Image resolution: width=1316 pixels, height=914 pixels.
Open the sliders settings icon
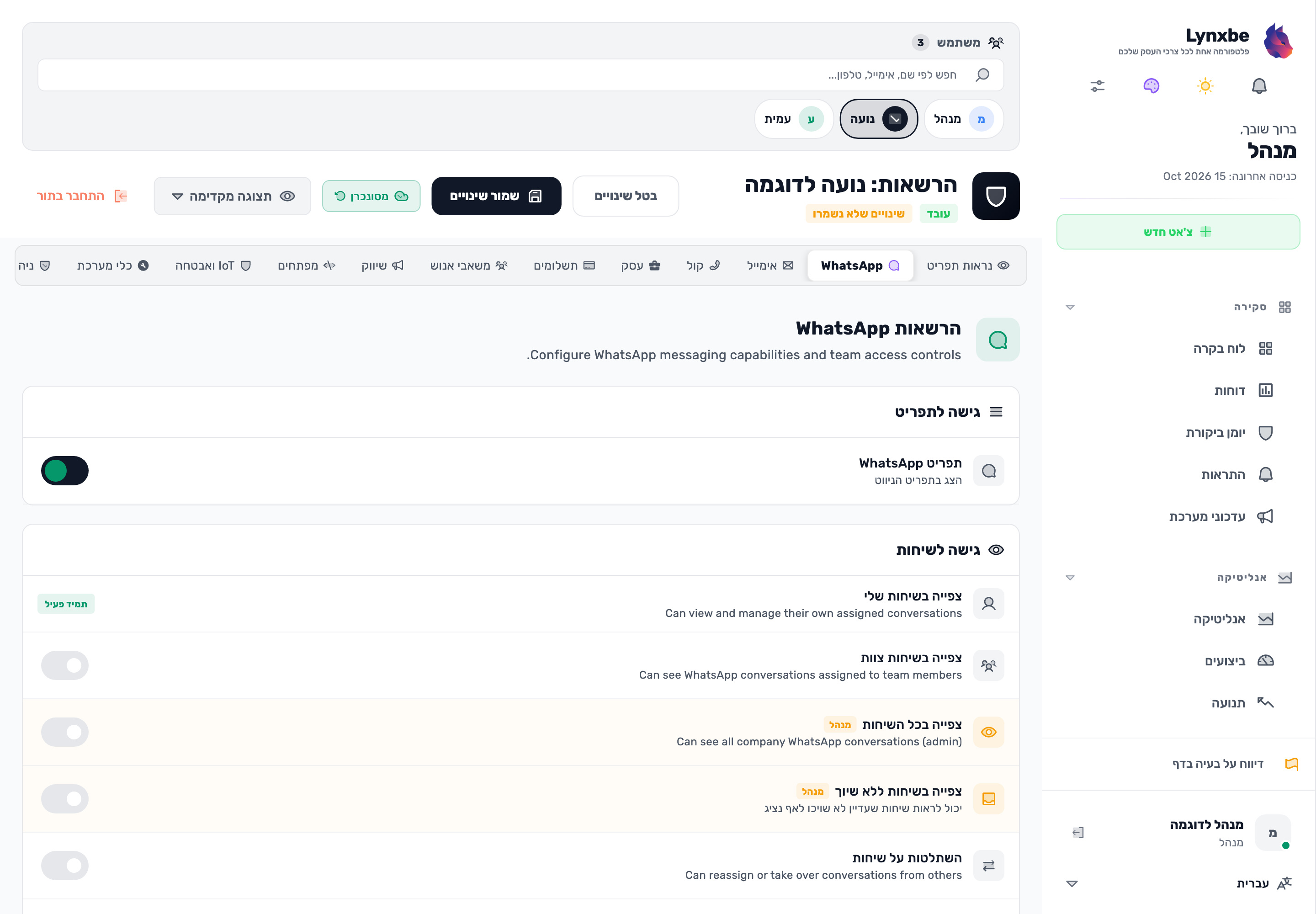[x=1097, y=86]
